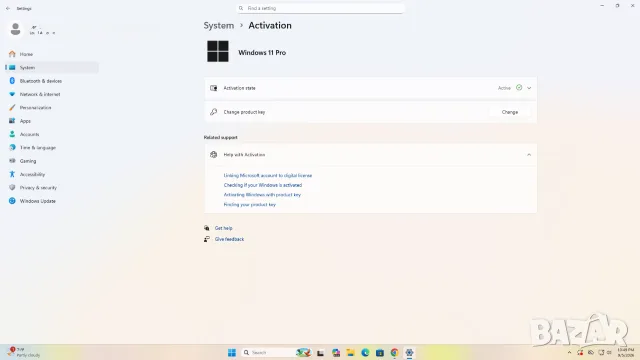Open File Explorer from the taskbar
The image size is (640, 360).
pos(350,353)
